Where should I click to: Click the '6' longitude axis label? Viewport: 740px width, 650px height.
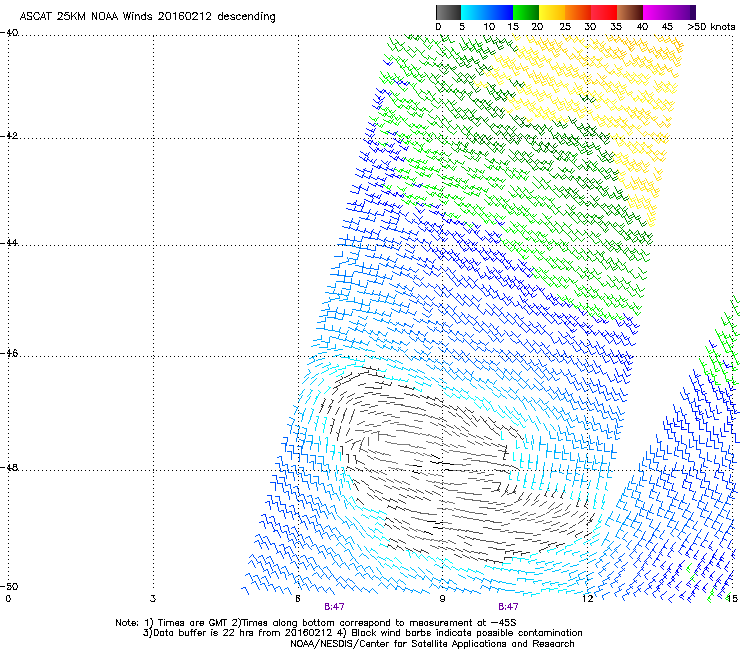[297, 599]
